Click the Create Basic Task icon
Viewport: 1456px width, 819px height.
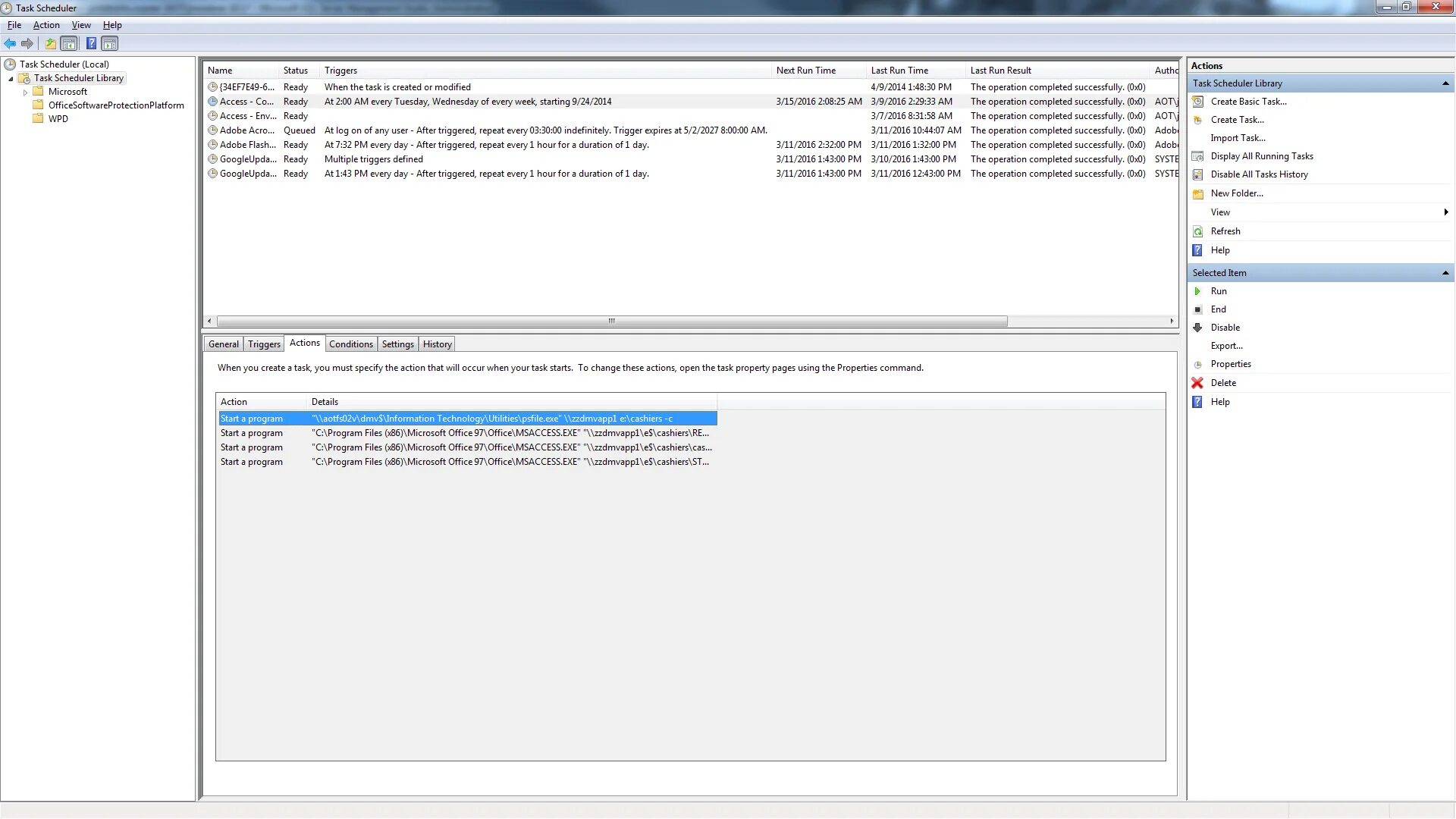1197,102
